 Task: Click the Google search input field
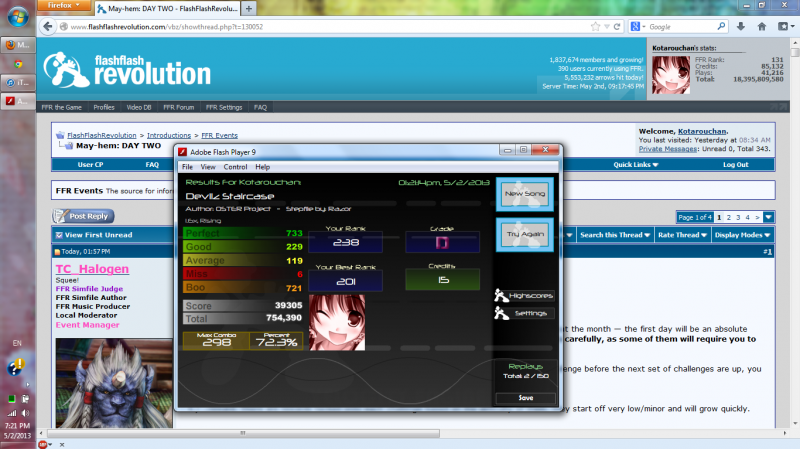681,27
